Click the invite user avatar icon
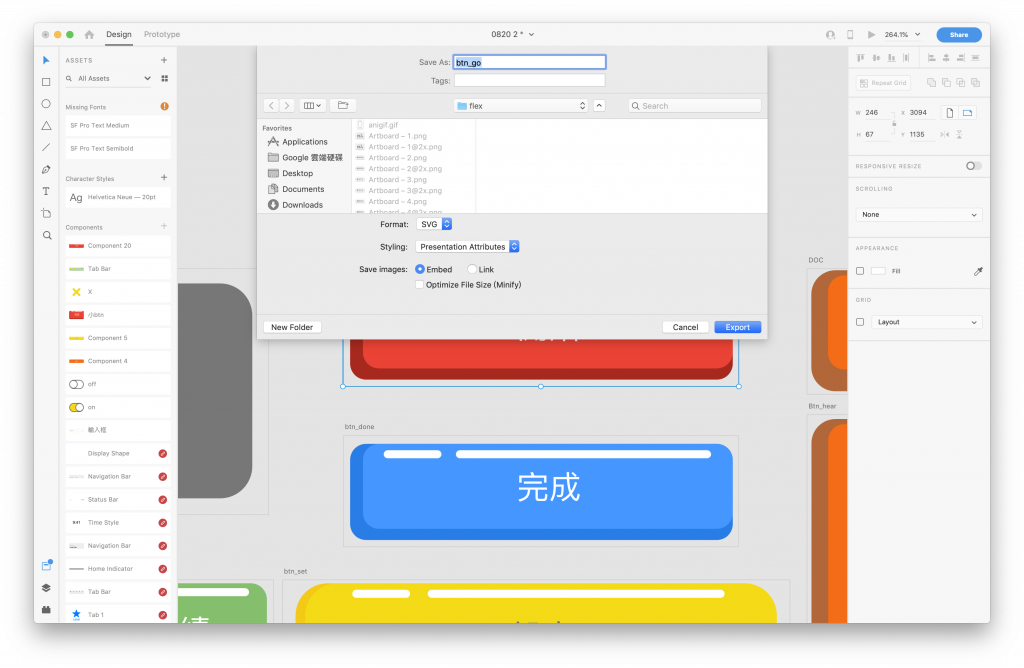 click(x=830, y=35)
